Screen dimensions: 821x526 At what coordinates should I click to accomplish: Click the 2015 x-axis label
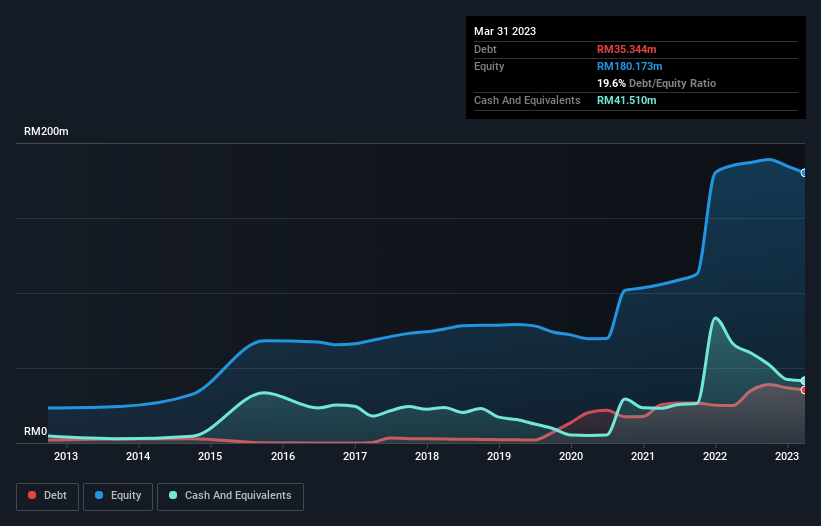tap(210, 456)
